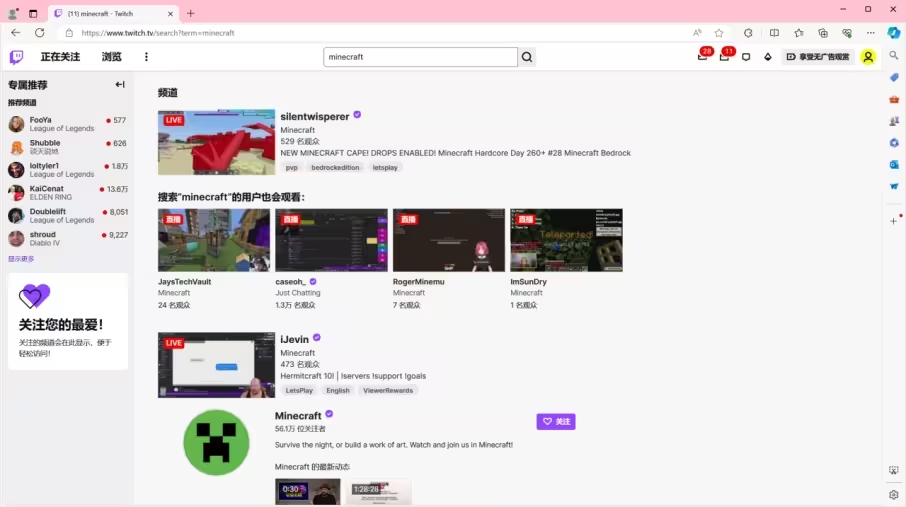Open RogerMinemu stream thumbnail
Viewport: 906px width, 507px height.
pos(449,240)
